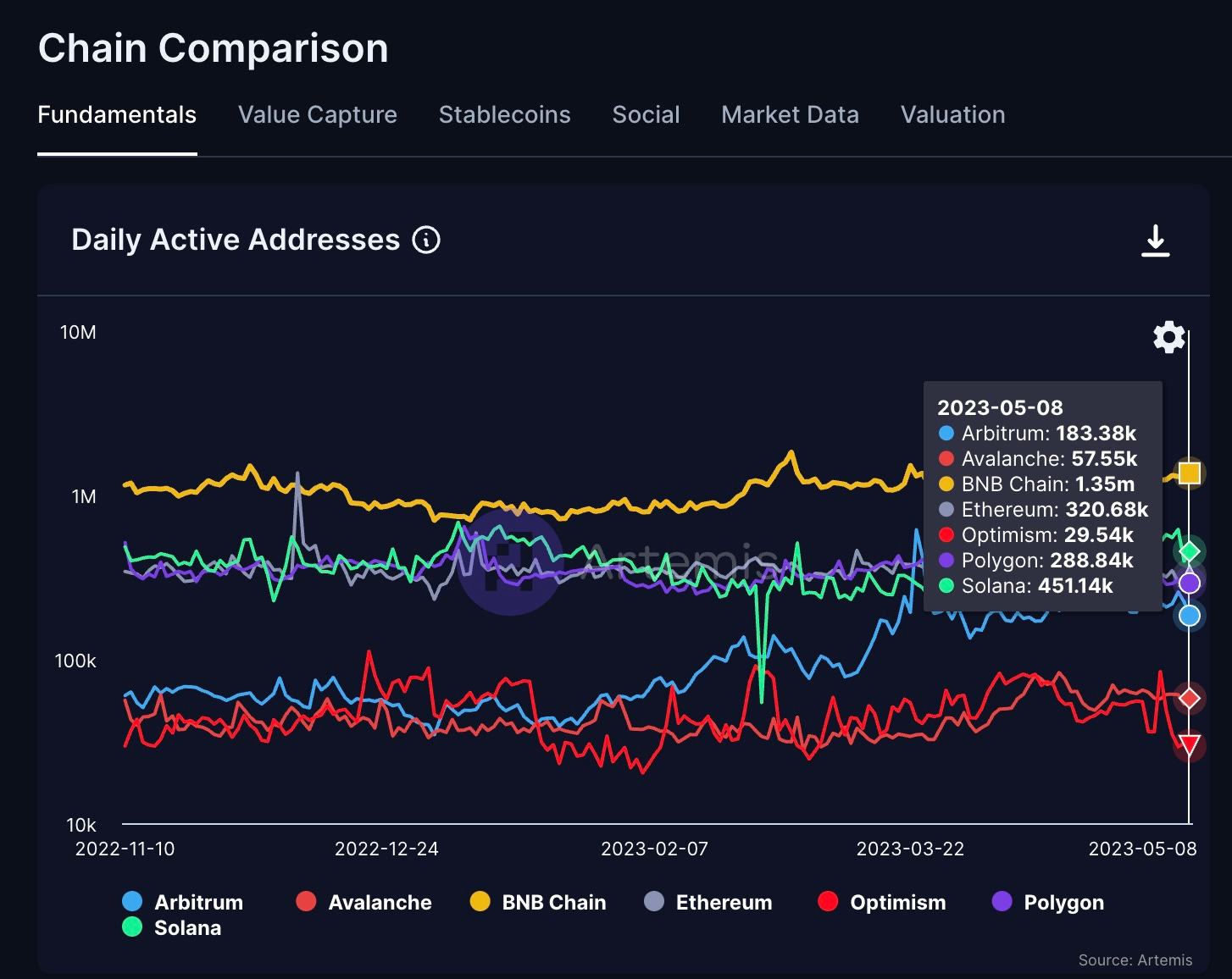Click tooltip value Avalanche: 57.55k
Viewport: 1232px width, 979px height.
click(1038, 459)
